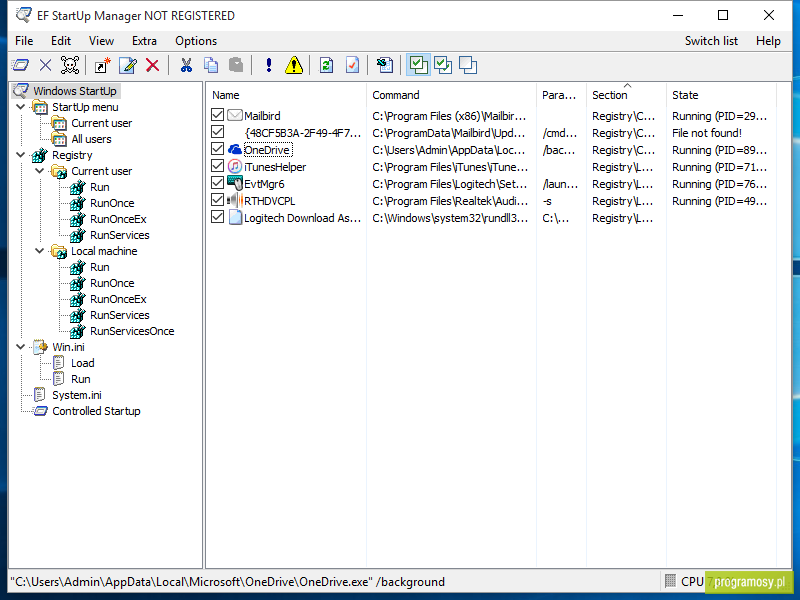The image size is (800, 600).
Task: Click the blue X toolbar icon
Action: pyautogui.click(x=45, y=65)
